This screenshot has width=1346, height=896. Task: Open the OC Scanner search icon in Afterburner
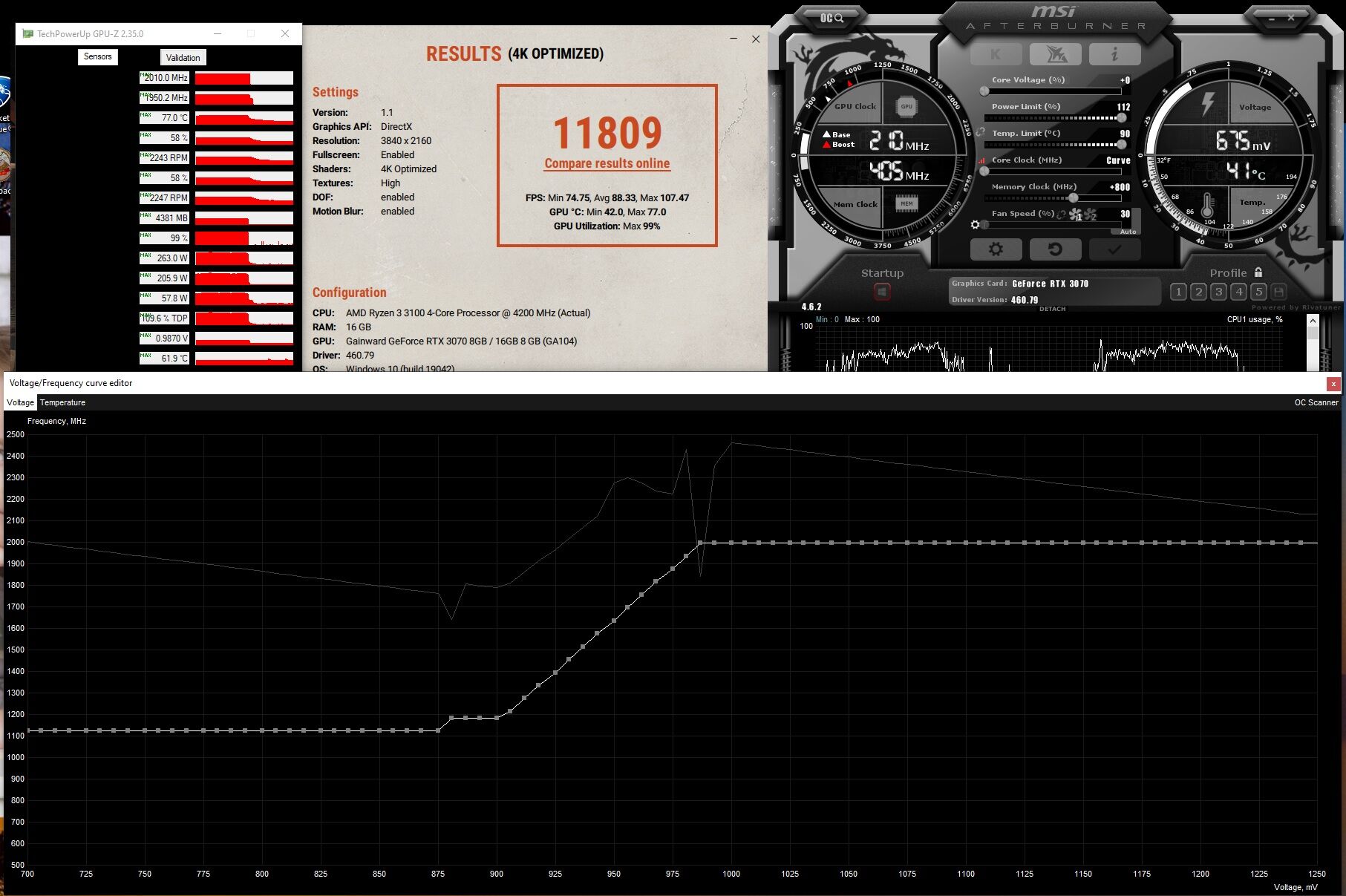(831, 18)
